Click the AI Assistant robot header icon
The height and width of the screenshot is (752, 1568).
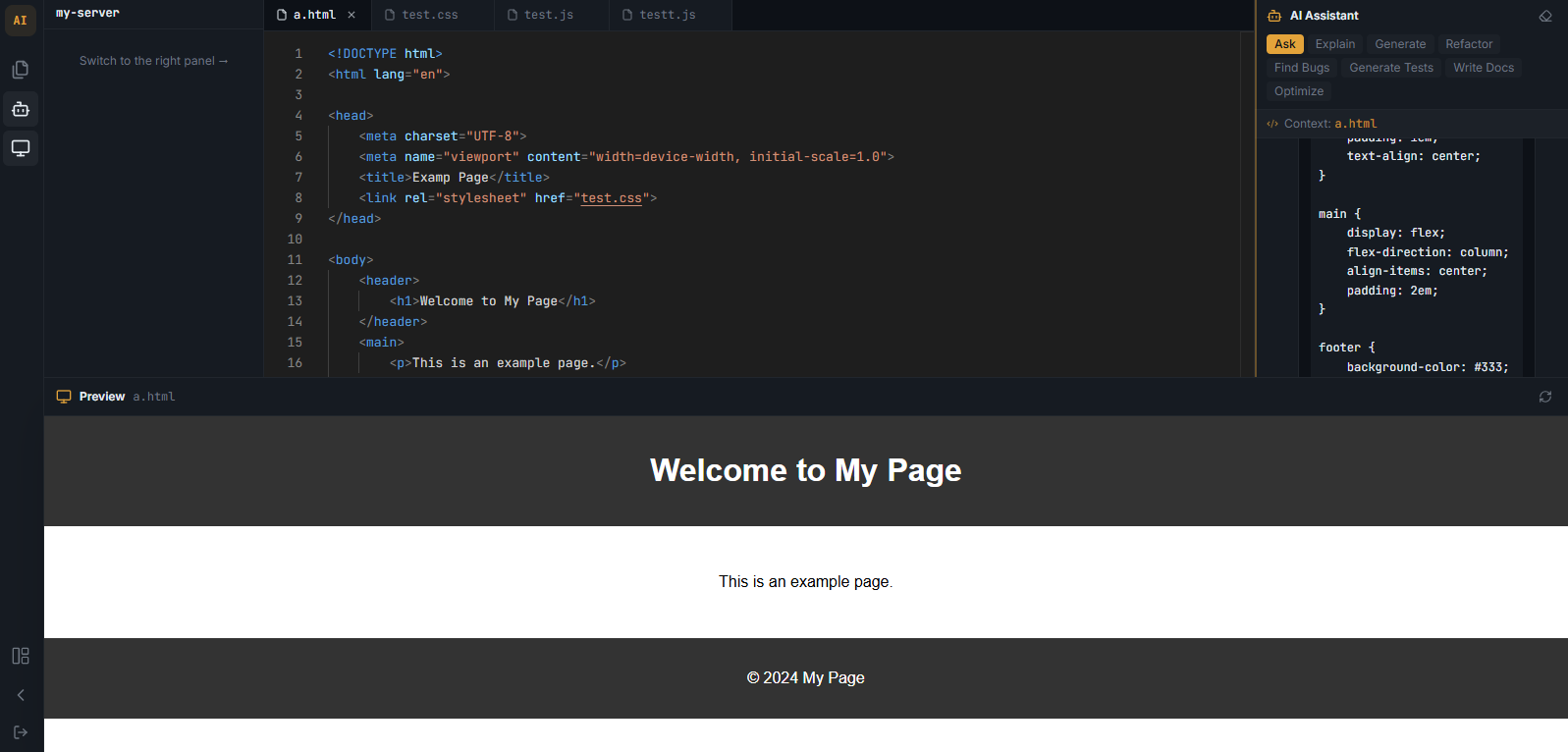[x=1274, y=16]
